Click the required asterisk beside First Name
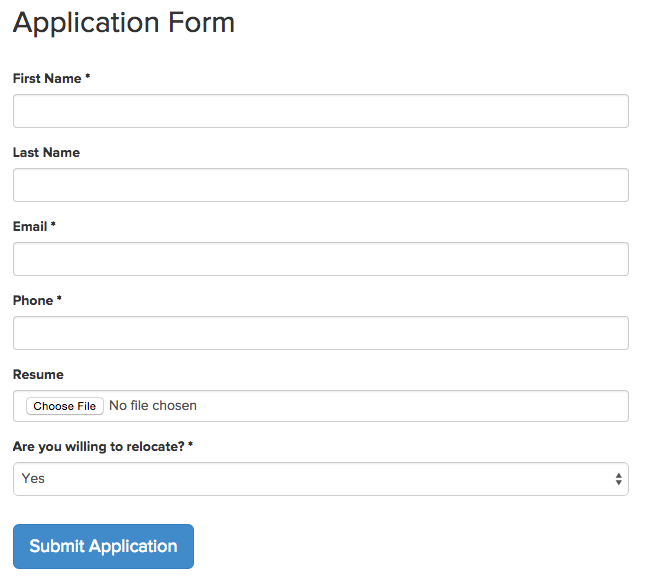 coord(88,77)
